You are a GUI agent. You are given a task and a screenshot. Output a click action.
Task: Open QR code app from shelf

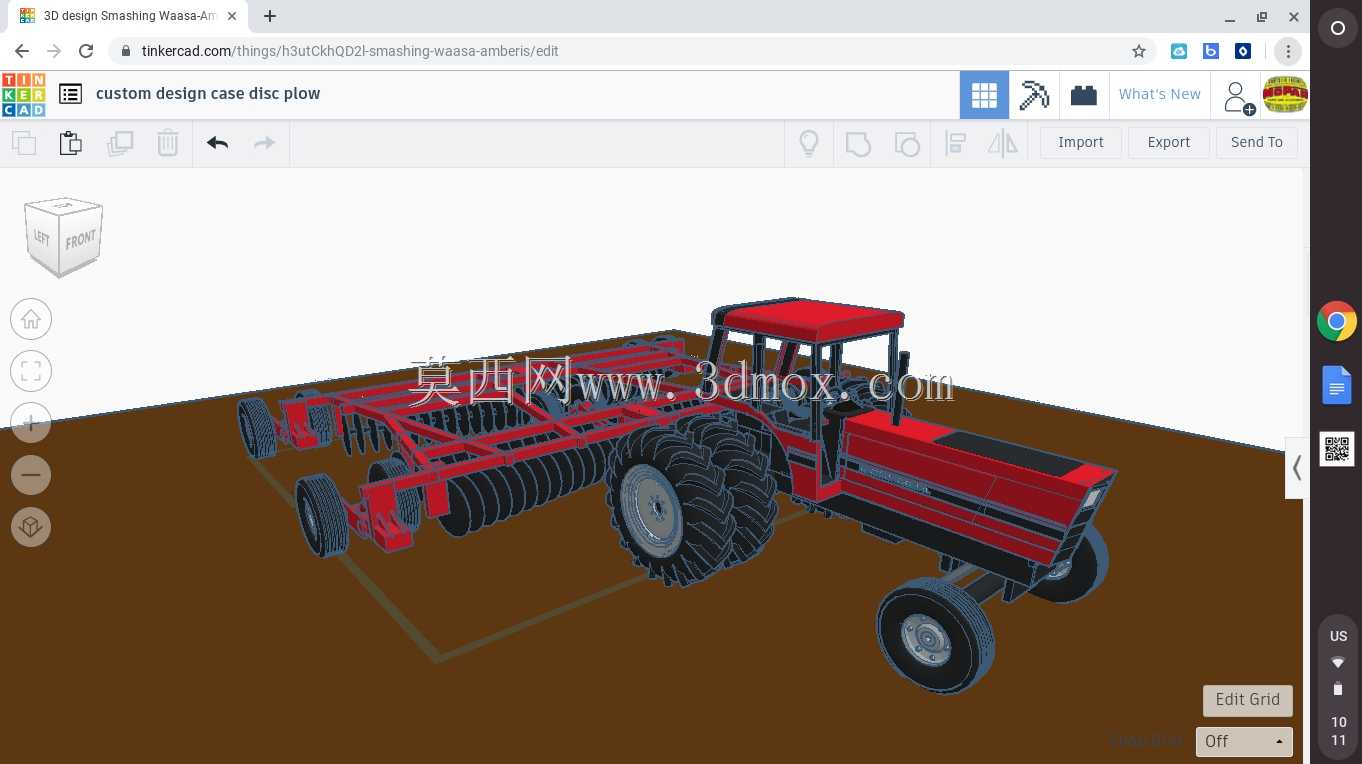(1337, 449)
